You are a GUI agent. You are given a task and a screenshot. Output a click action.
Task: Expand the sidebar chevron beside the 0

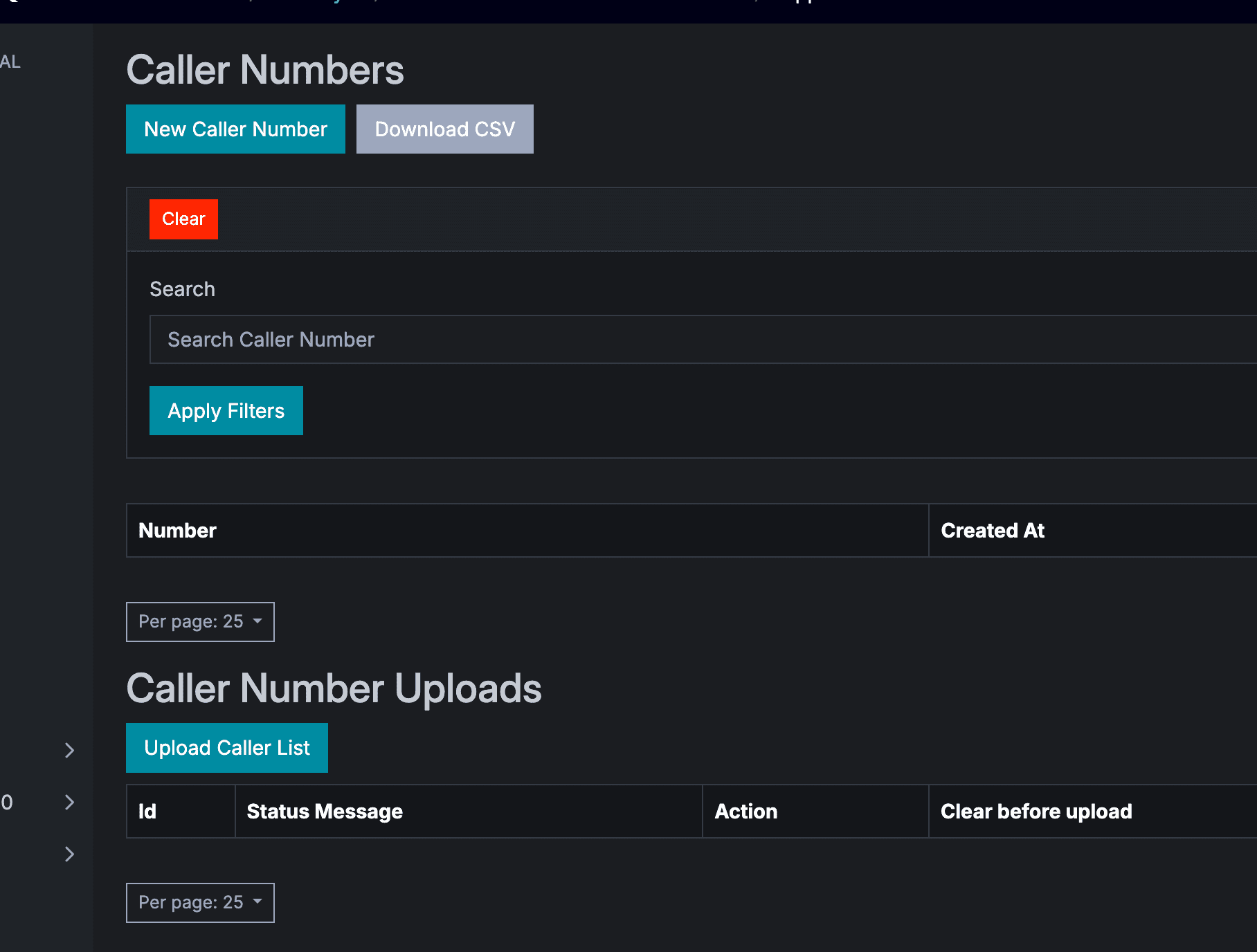pos(69,803)
